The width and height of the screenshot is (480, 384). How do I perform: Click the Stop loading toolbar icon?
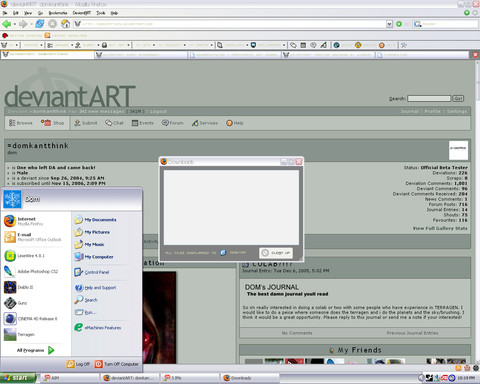pos(52,24)
